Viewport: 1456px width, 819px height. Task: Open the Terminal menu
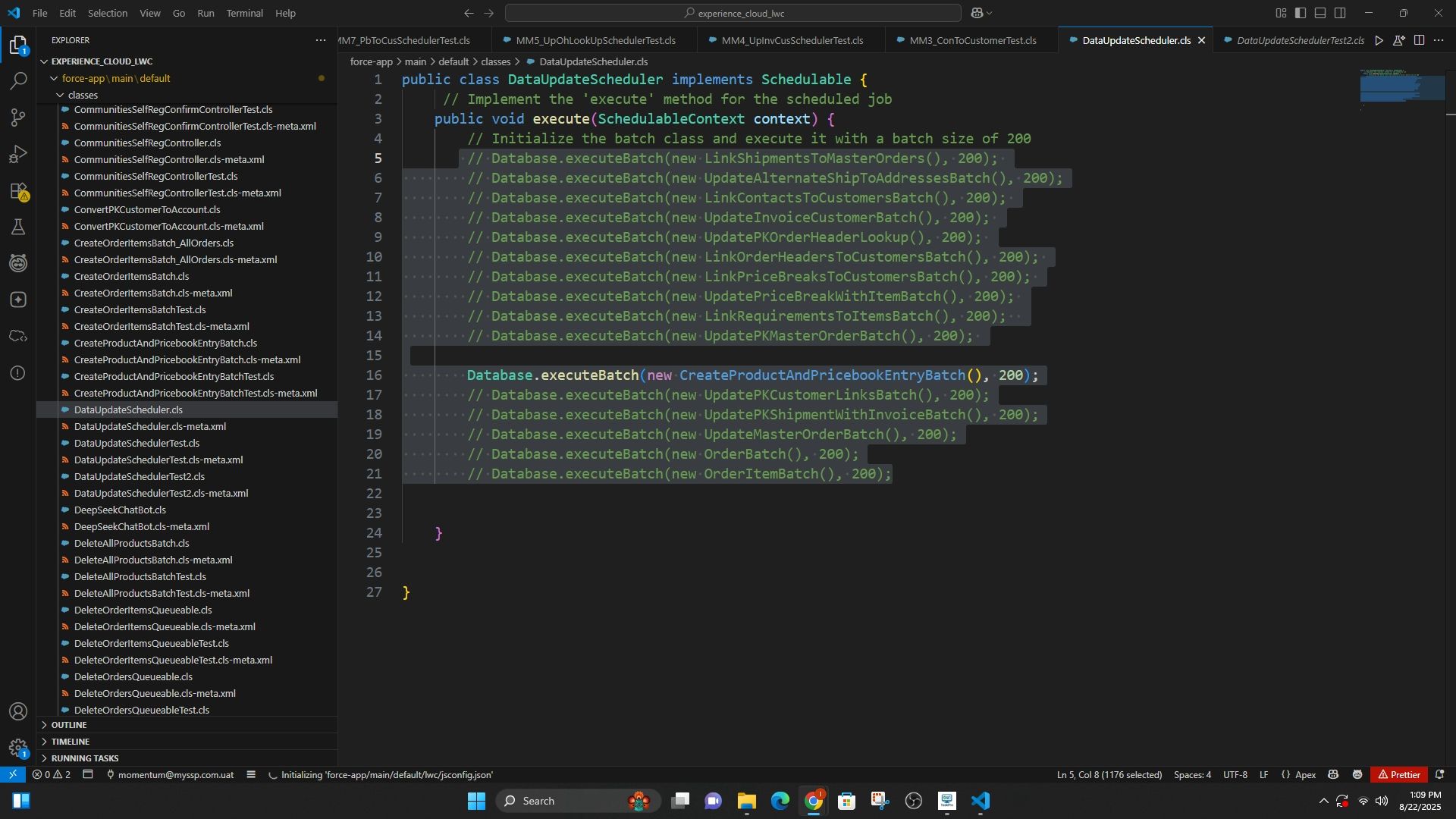[x=244, y=13]
